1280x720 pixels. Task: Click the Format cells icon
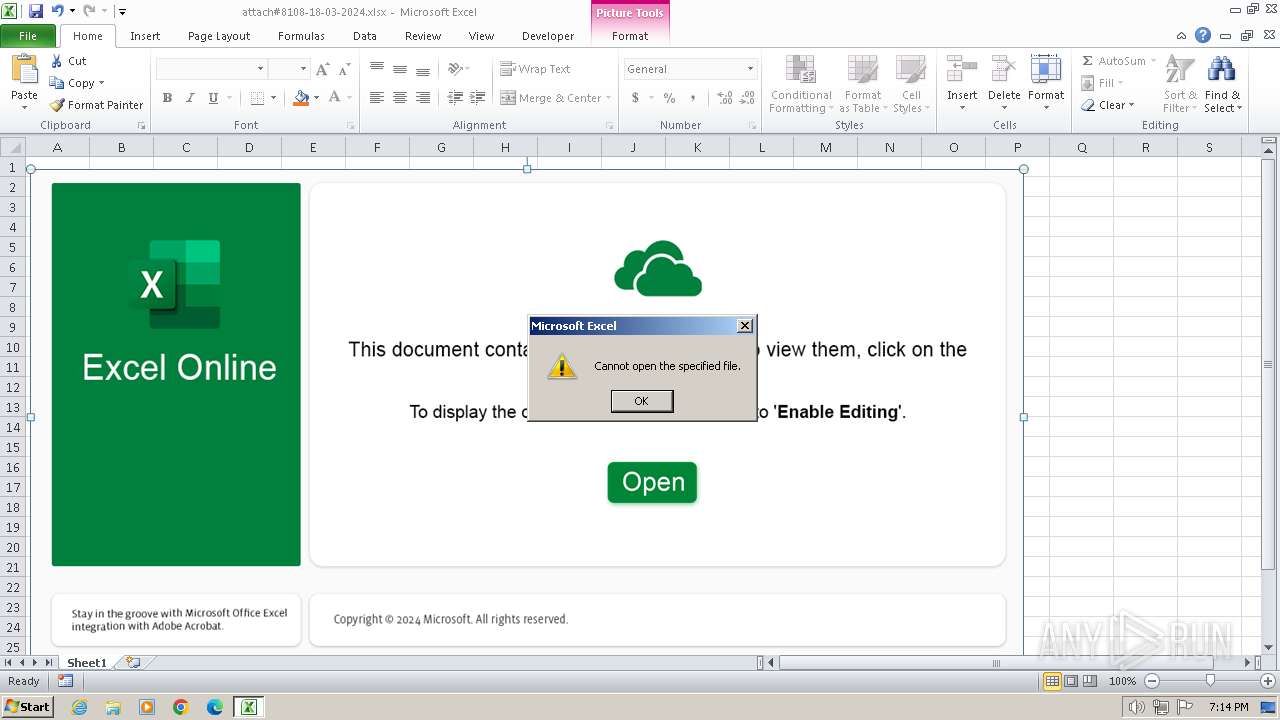point(1046,70)
